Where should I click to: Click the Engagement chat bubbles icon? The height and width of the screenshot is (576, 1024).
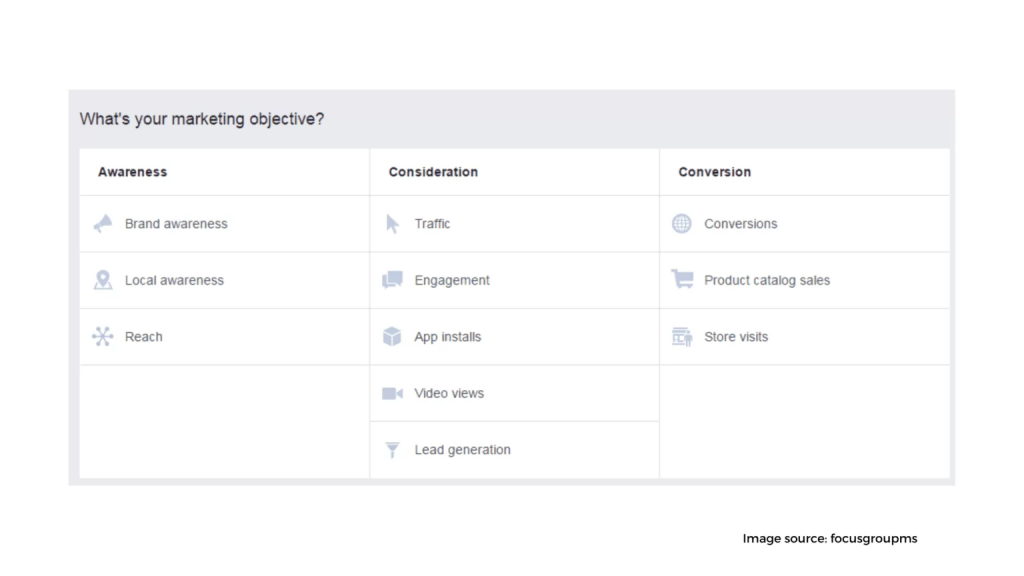coord(392,280)
